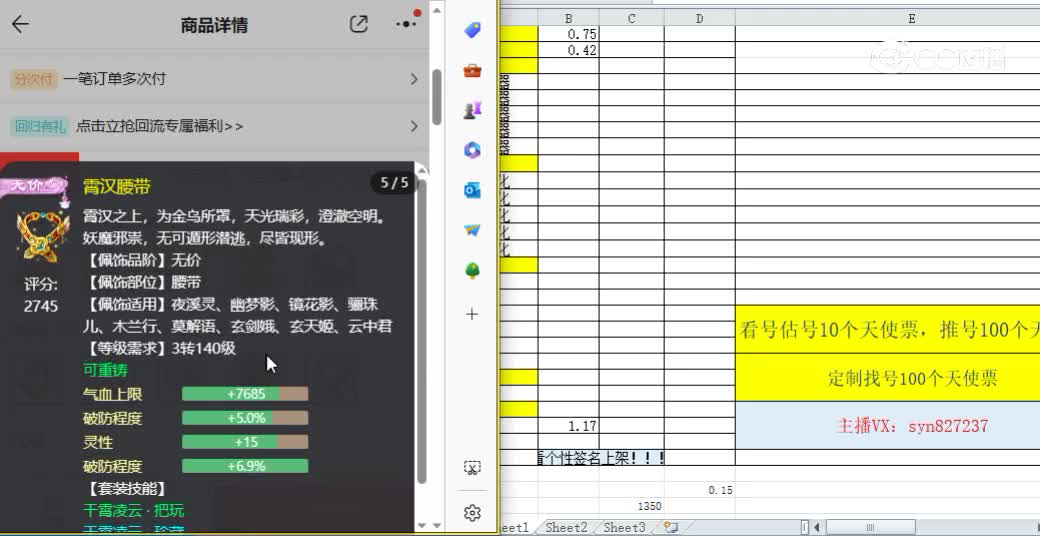Viewport: 1040px width, 536px height.
Task: Open the blue shopping tag sidebar icon
Action: tap(472, 30)
